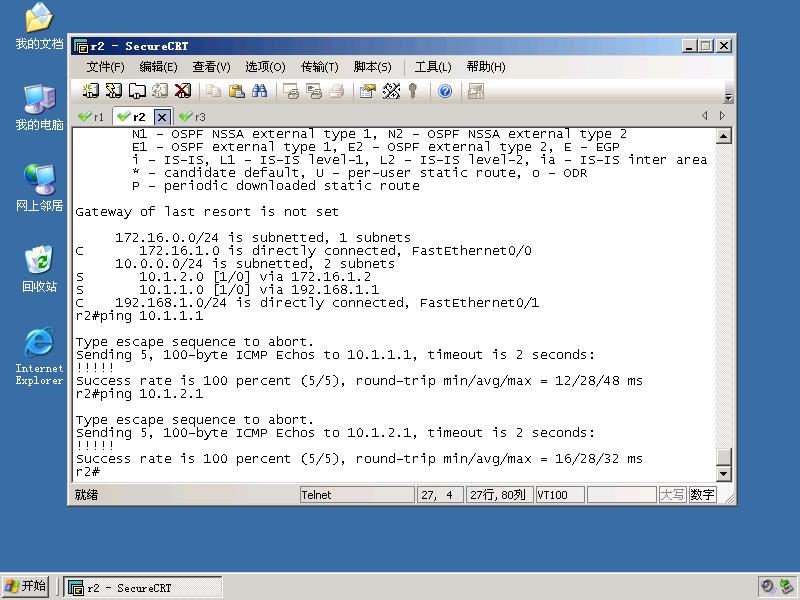
Task: Click the Disconnect red X icon
Action: (183, 91)
